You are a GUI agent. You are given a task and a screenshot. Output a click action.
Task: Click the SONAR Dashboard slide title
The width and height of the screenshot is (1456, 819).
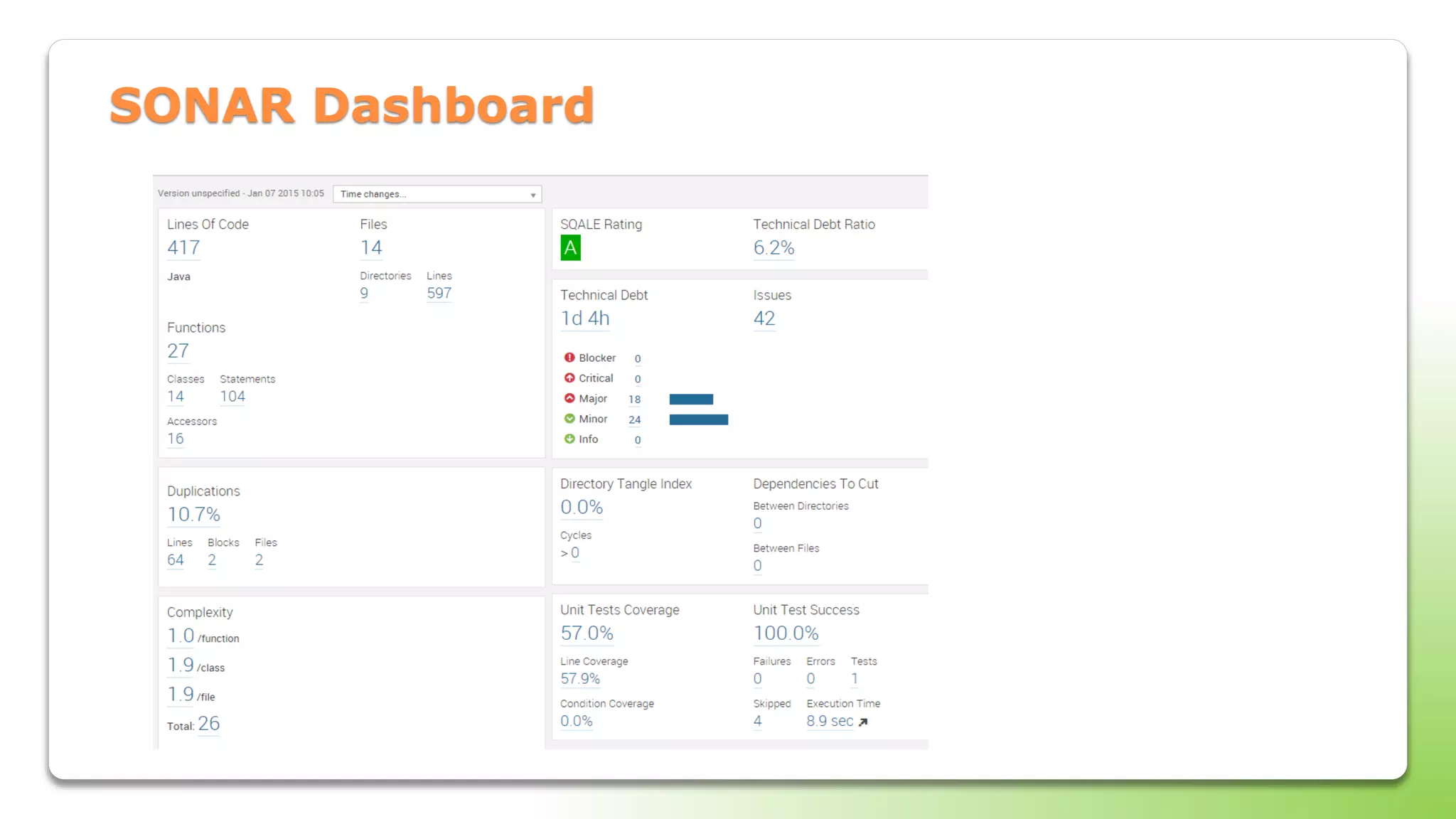tap(352, 105)
